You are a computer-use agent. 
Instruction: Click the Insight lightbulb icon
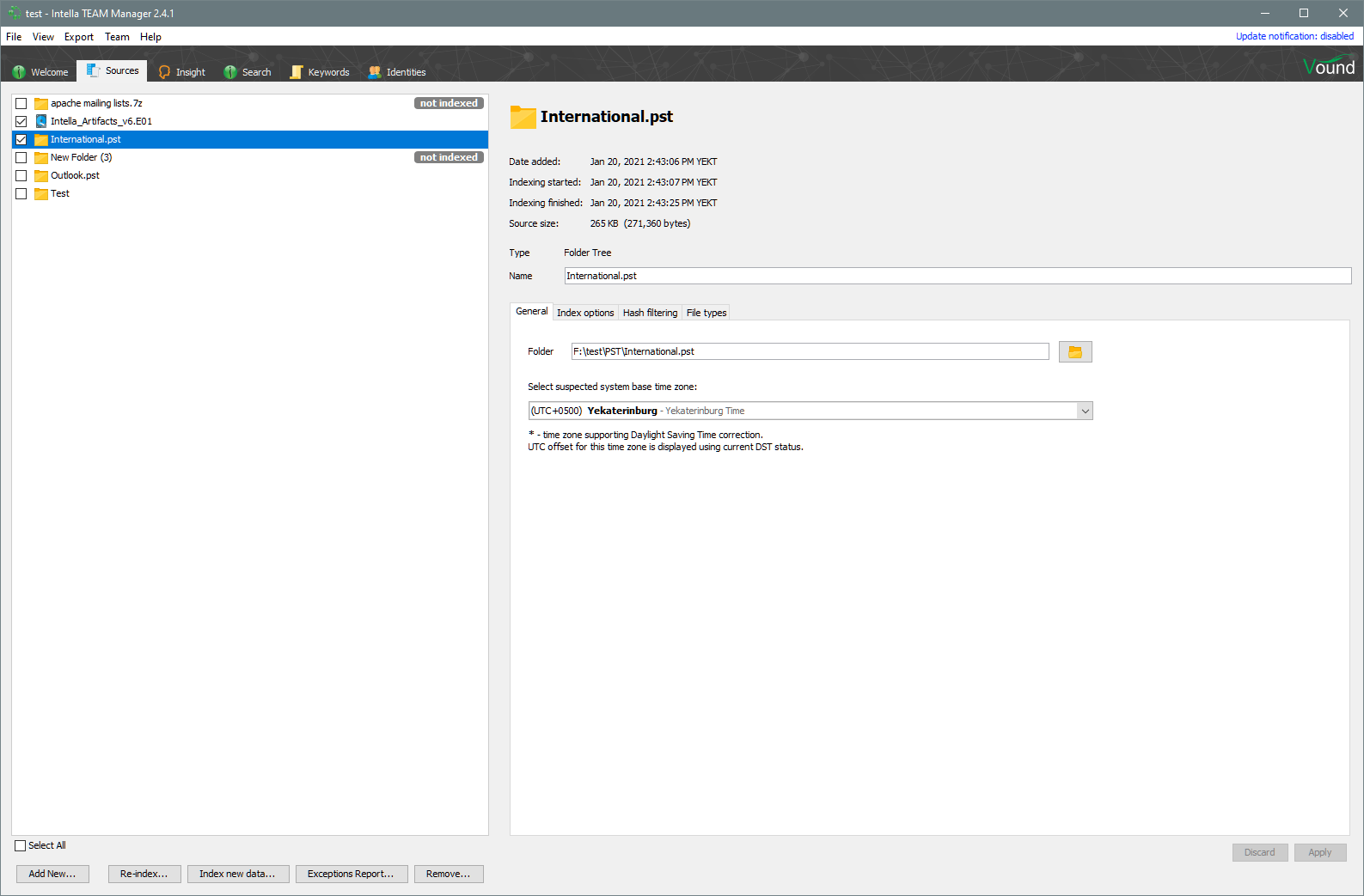coord(164,72)
